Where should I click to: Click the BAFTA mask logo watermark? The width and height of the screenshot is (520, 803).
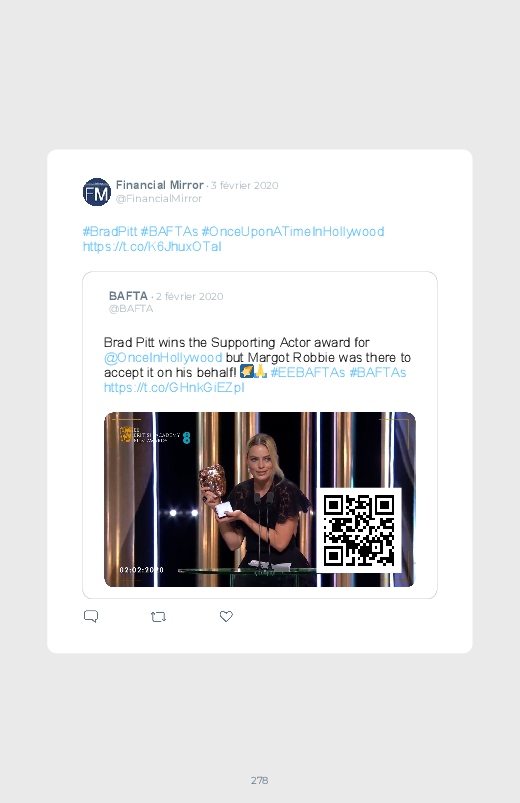(x=126, y=434)
